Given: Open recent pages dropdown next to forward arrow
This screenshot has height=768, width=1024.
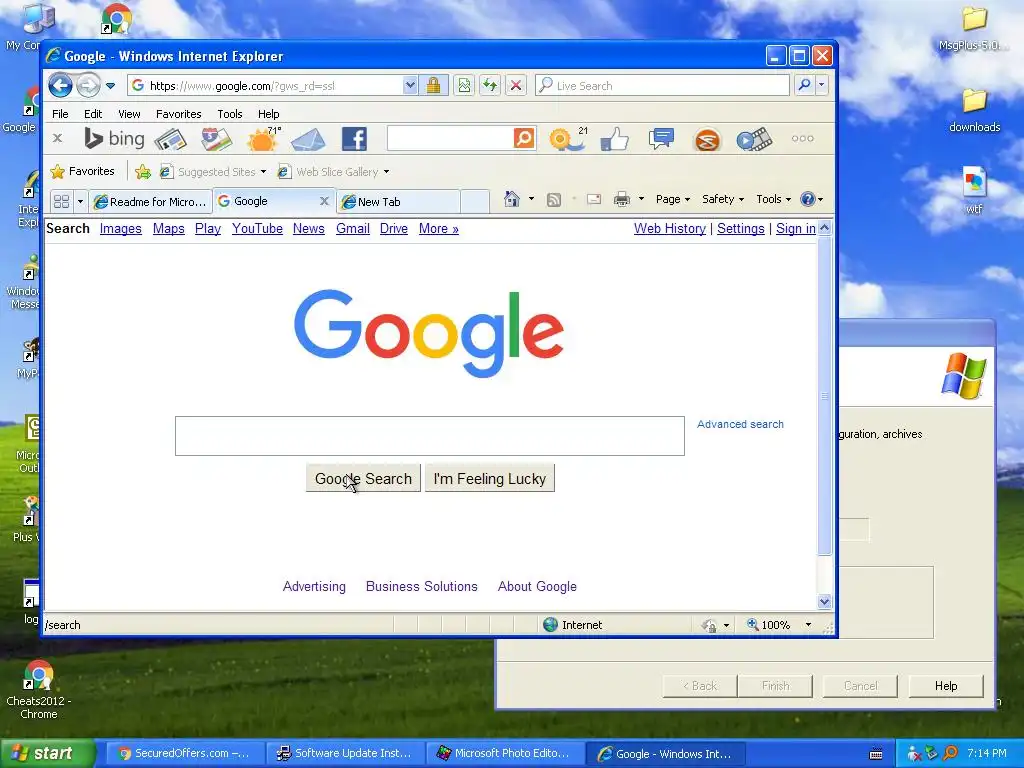Looking at the screenshot, I should click(110, 86).
